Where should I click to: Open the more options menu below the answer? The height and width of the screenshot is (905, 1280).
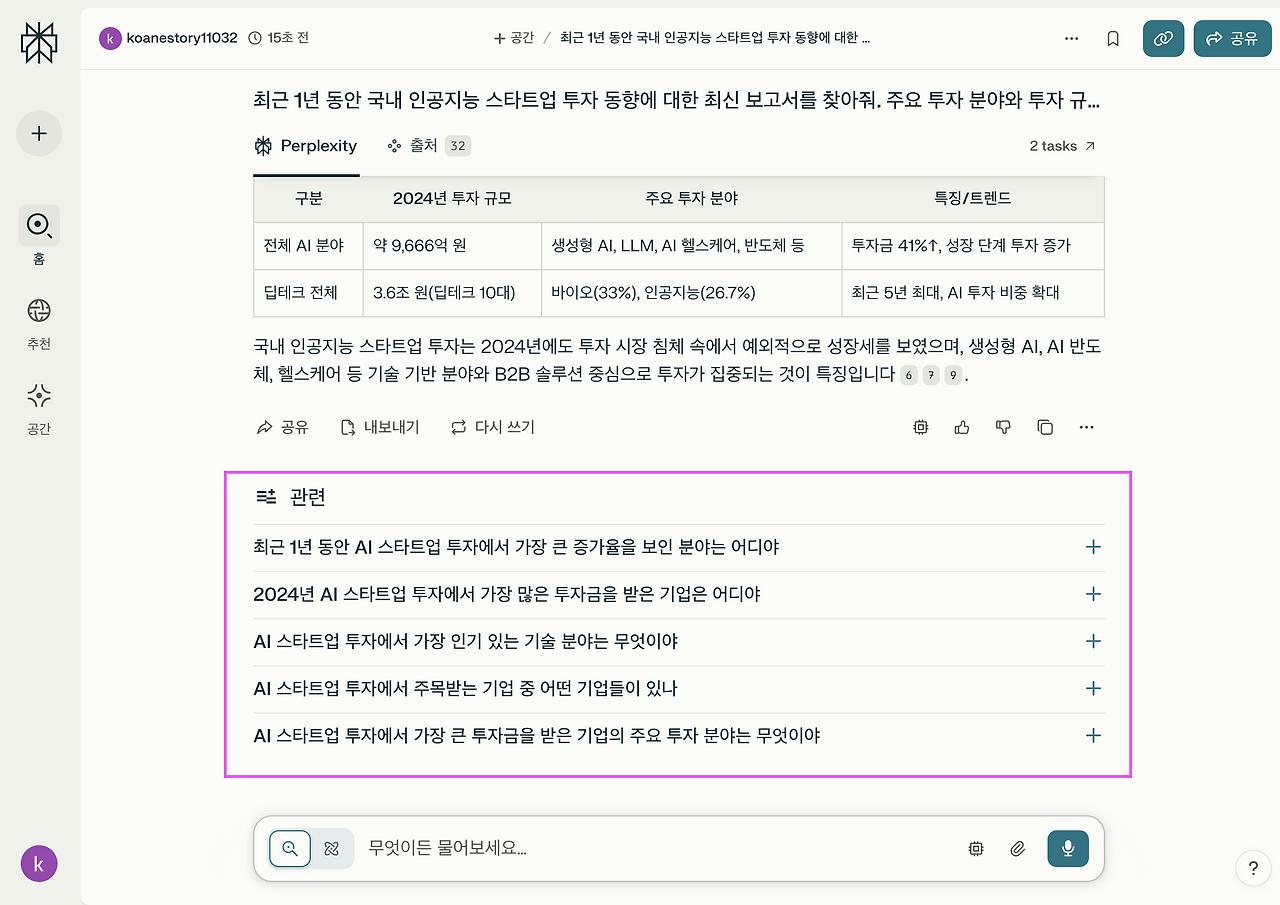coord(1086,427)
